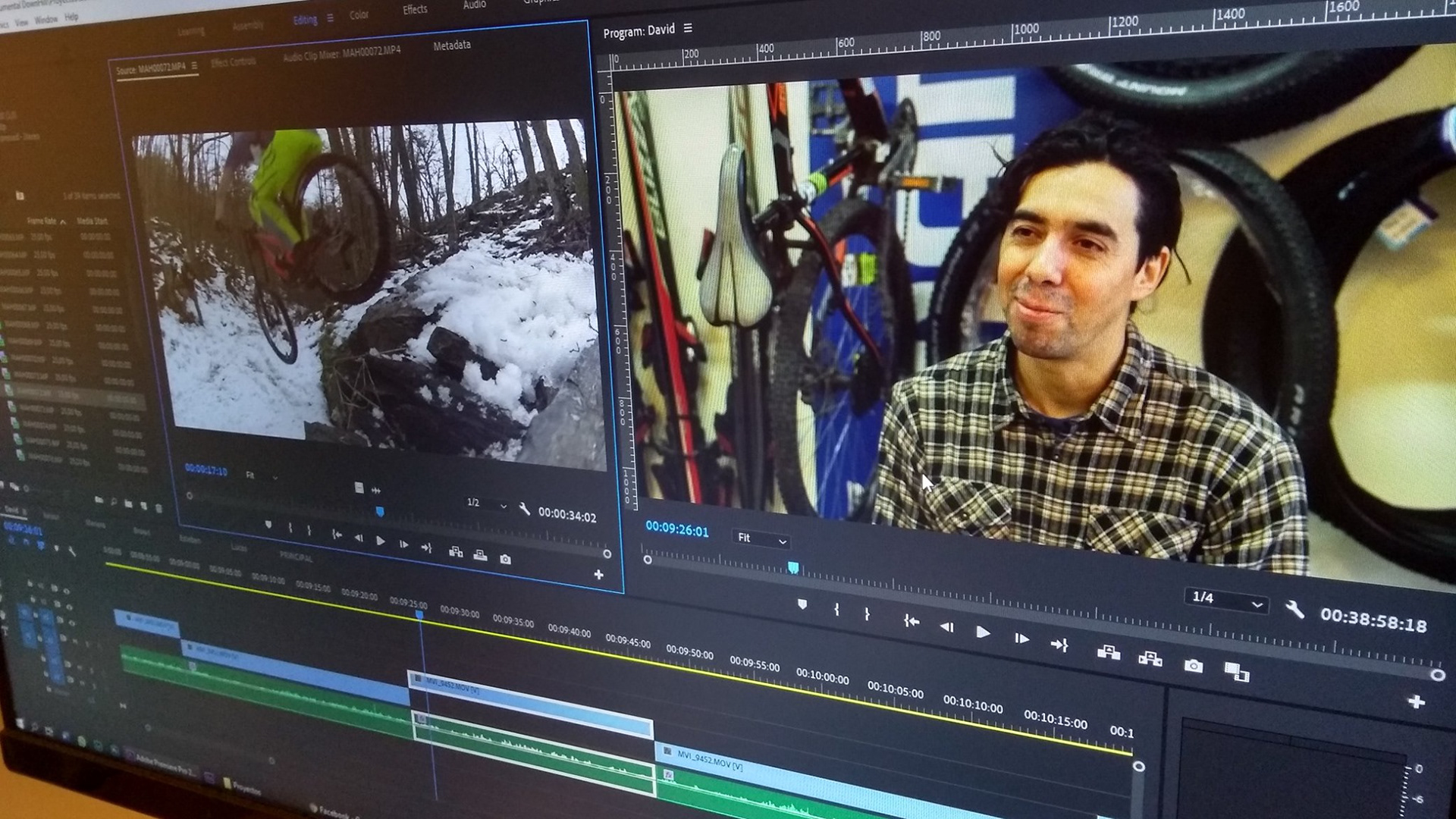Click Program monitor playhead on scrub bar
Viewport: 1456px width, 819px height.
pos(793,567)
